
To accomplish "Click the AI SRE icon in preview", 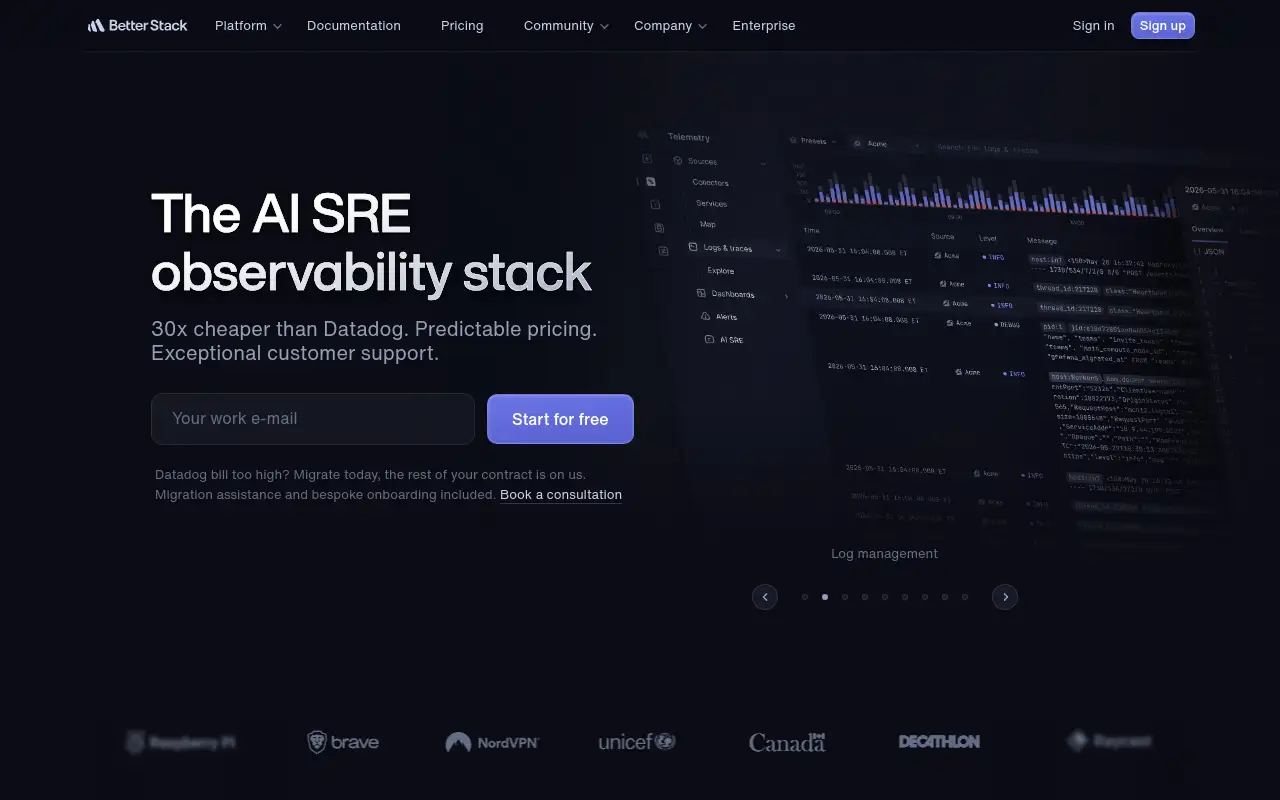I will point(709,340).
